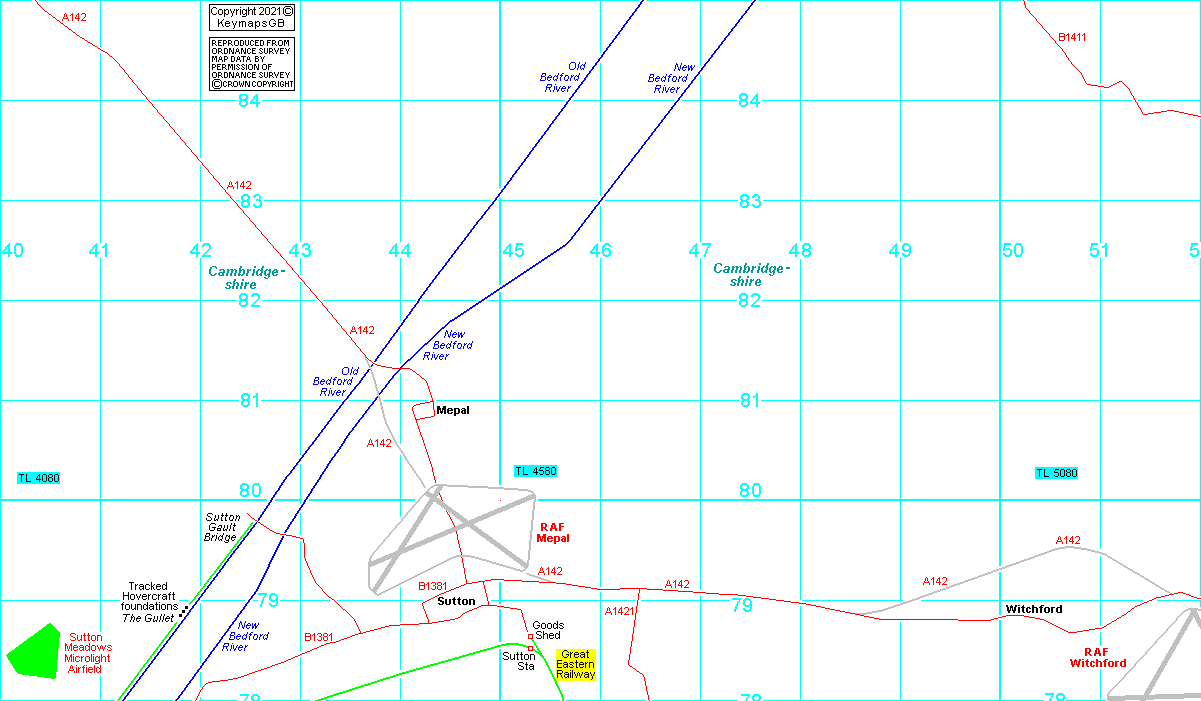
Task: Click the green Sutton Meadows airfield polygon
Action: (33, 652)
